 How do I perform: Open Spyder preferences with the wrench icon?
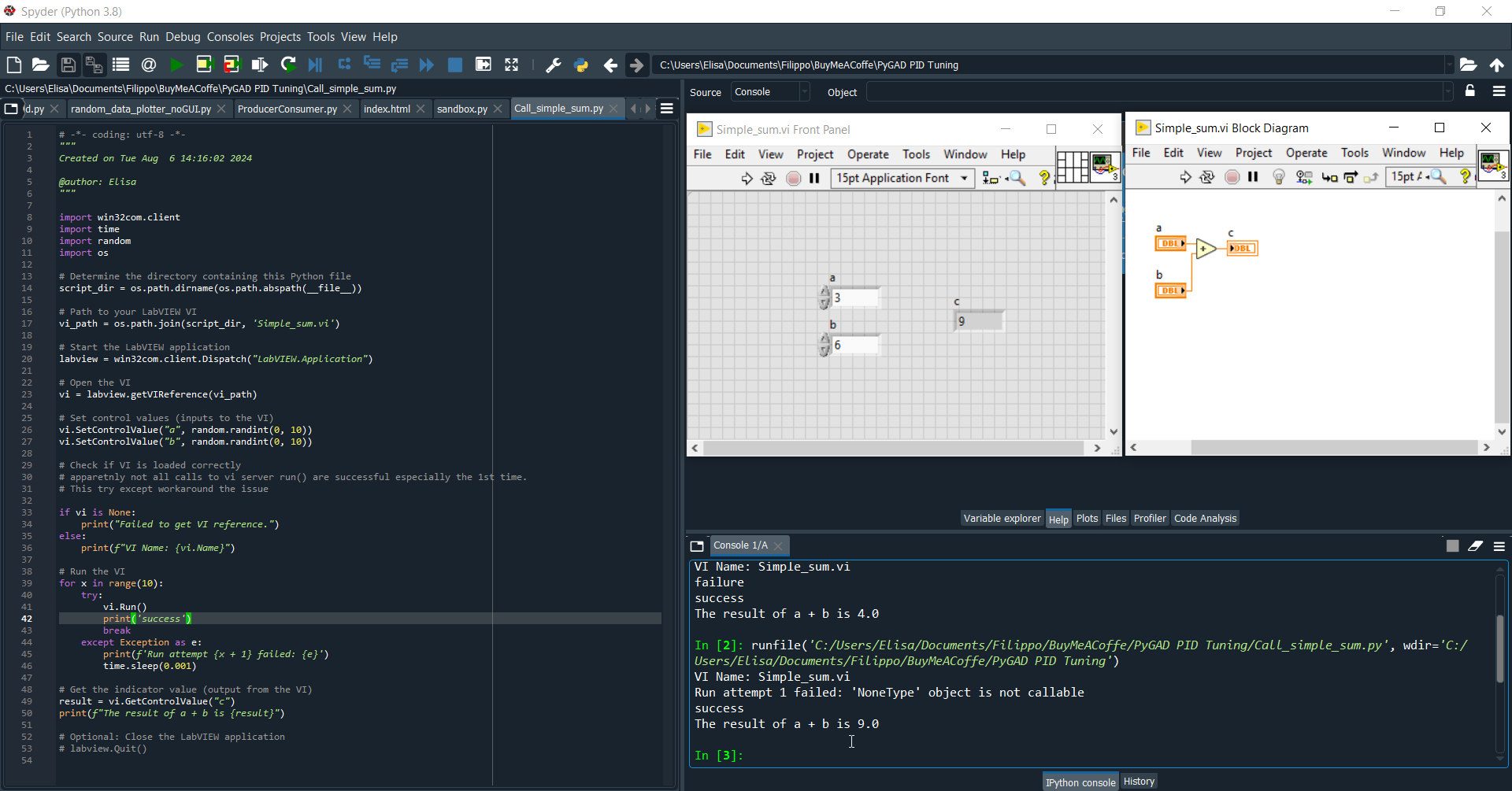[x=554, y=65]
